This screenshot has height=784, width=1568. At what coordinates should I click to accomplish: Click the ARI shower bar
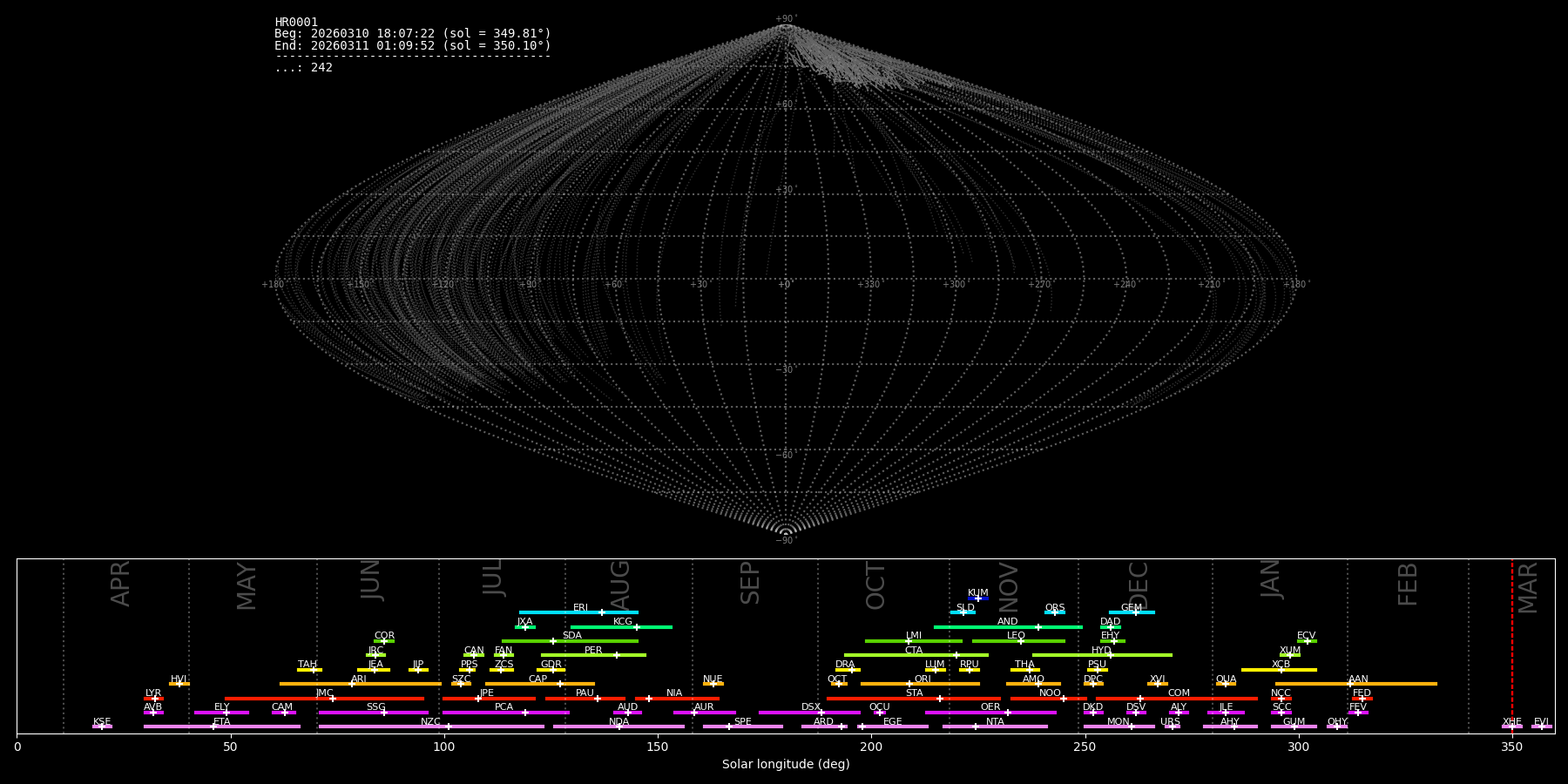tap(361, 684)
